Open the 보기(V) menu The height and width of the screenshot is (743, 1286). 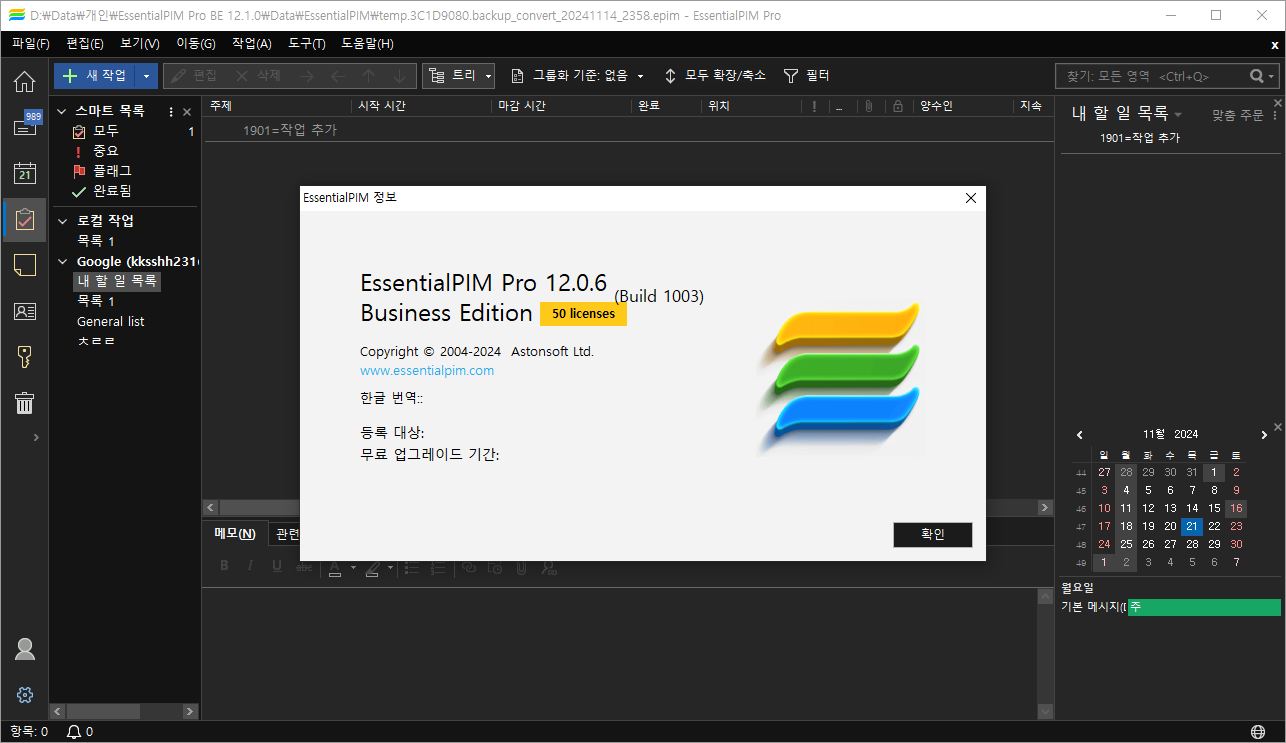139,44
